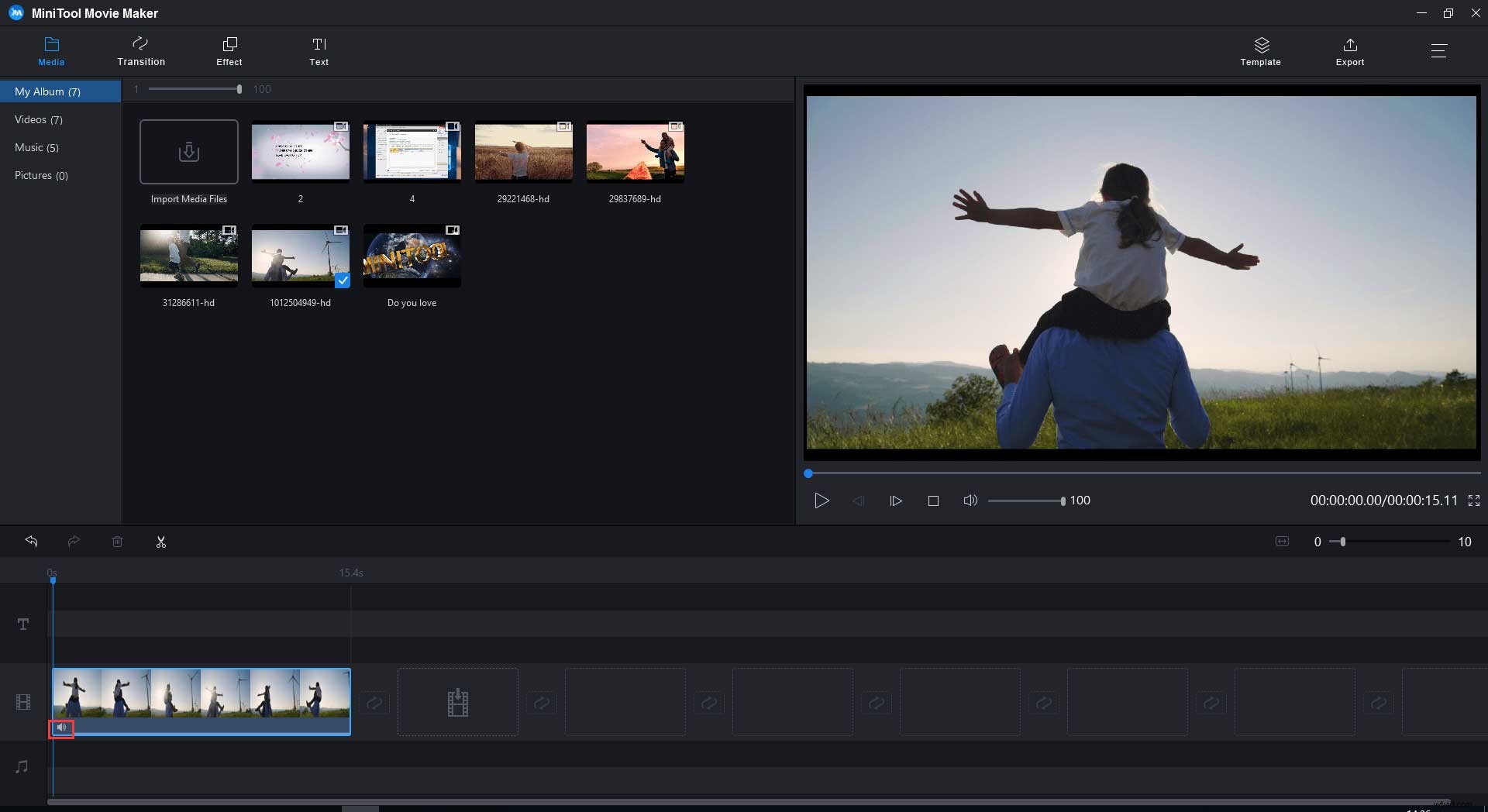
Task: Undo the last action
Action: 32,542
